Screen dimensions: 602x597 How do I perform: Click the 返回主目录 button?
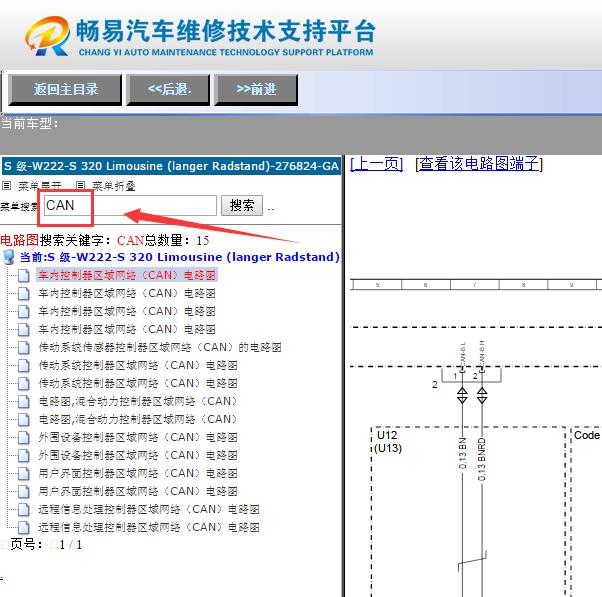coord(65,90)
